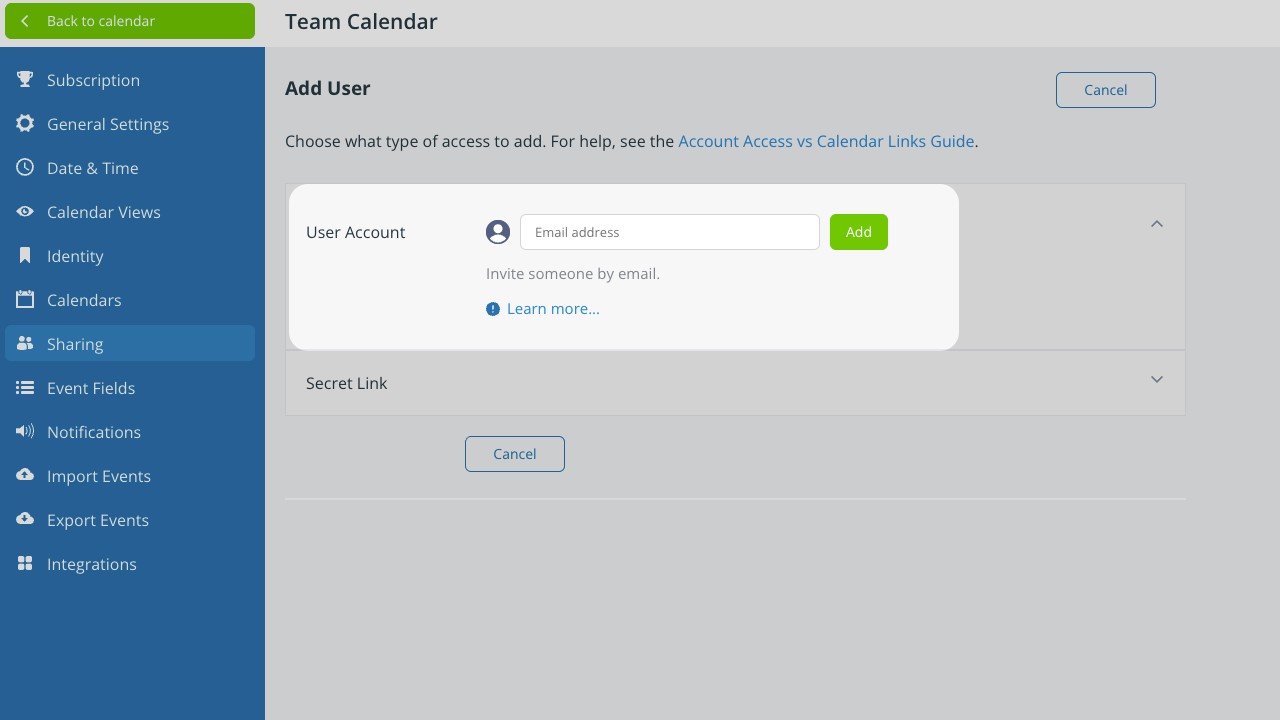Viewport: 1280px width, 720px height.
Task: Open the Account Access vs Calendar Links Guide
Action: coord(826,141)
